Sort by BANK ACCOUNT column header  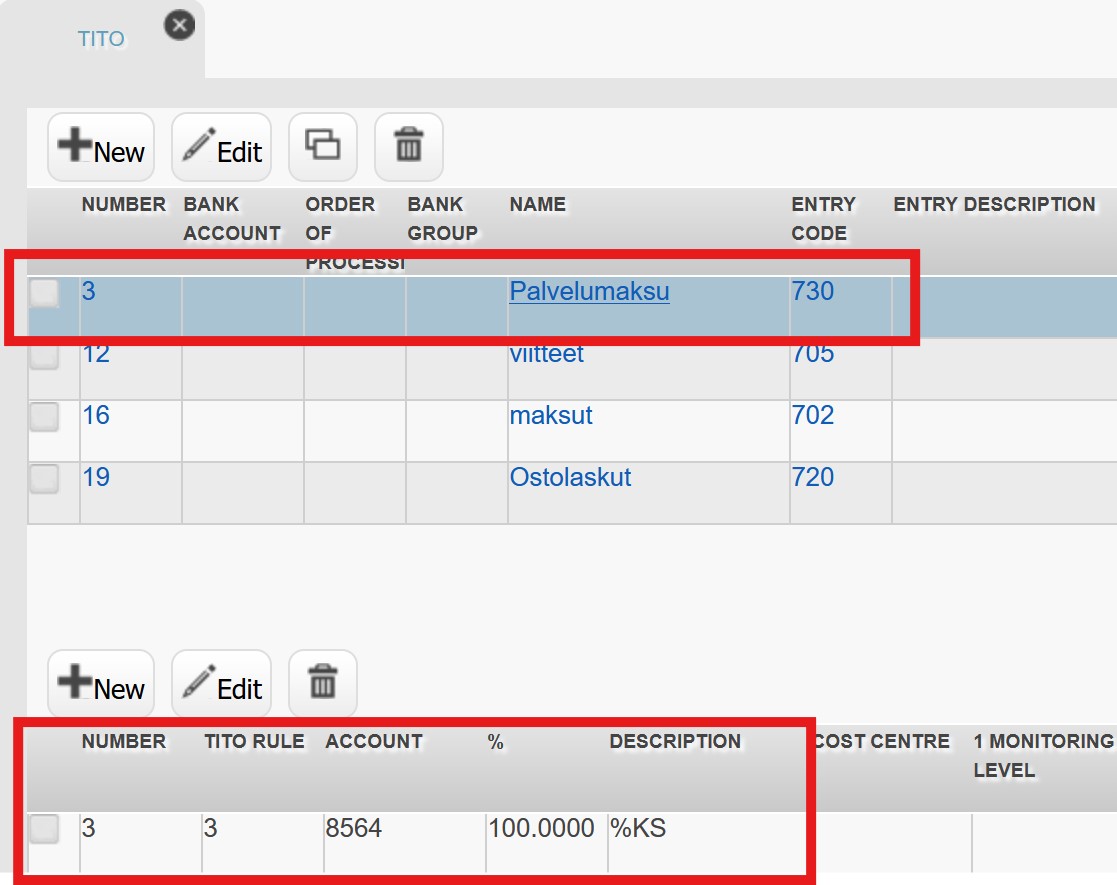pos(232,219)
